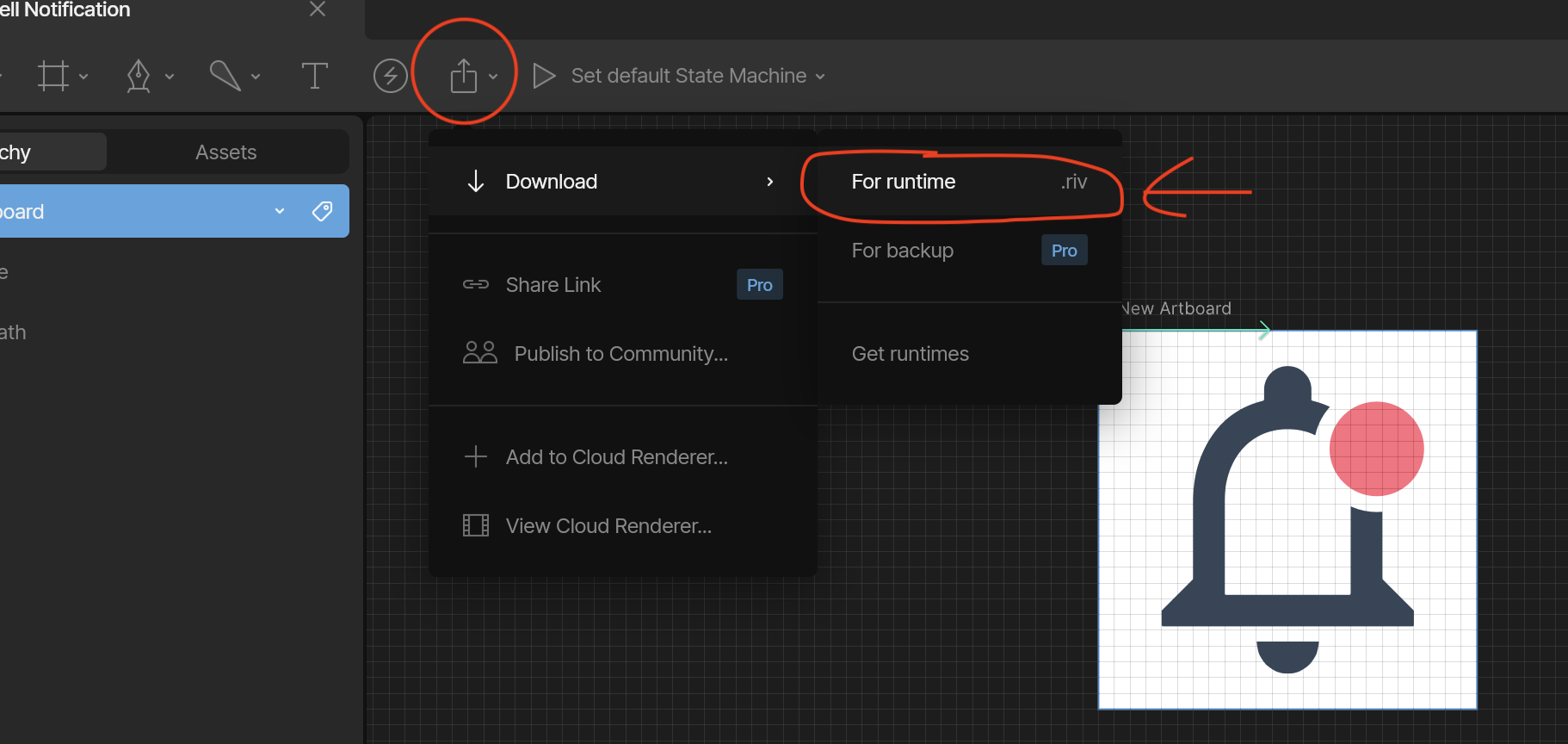This screenshot has width=1568, height=744.
Task: Choose For runtime .riv export
Action: (969, 182)
